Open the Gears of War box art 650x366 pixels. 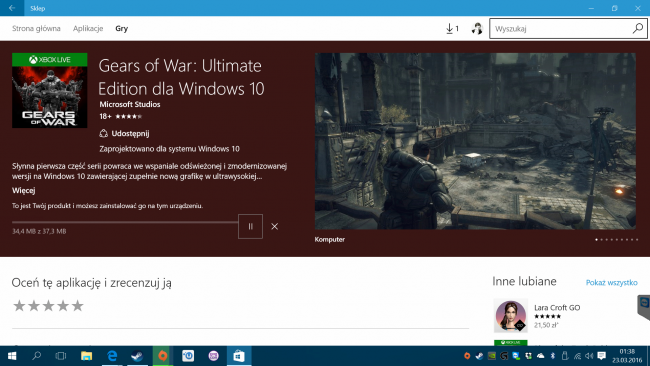[x=50, y=90]
